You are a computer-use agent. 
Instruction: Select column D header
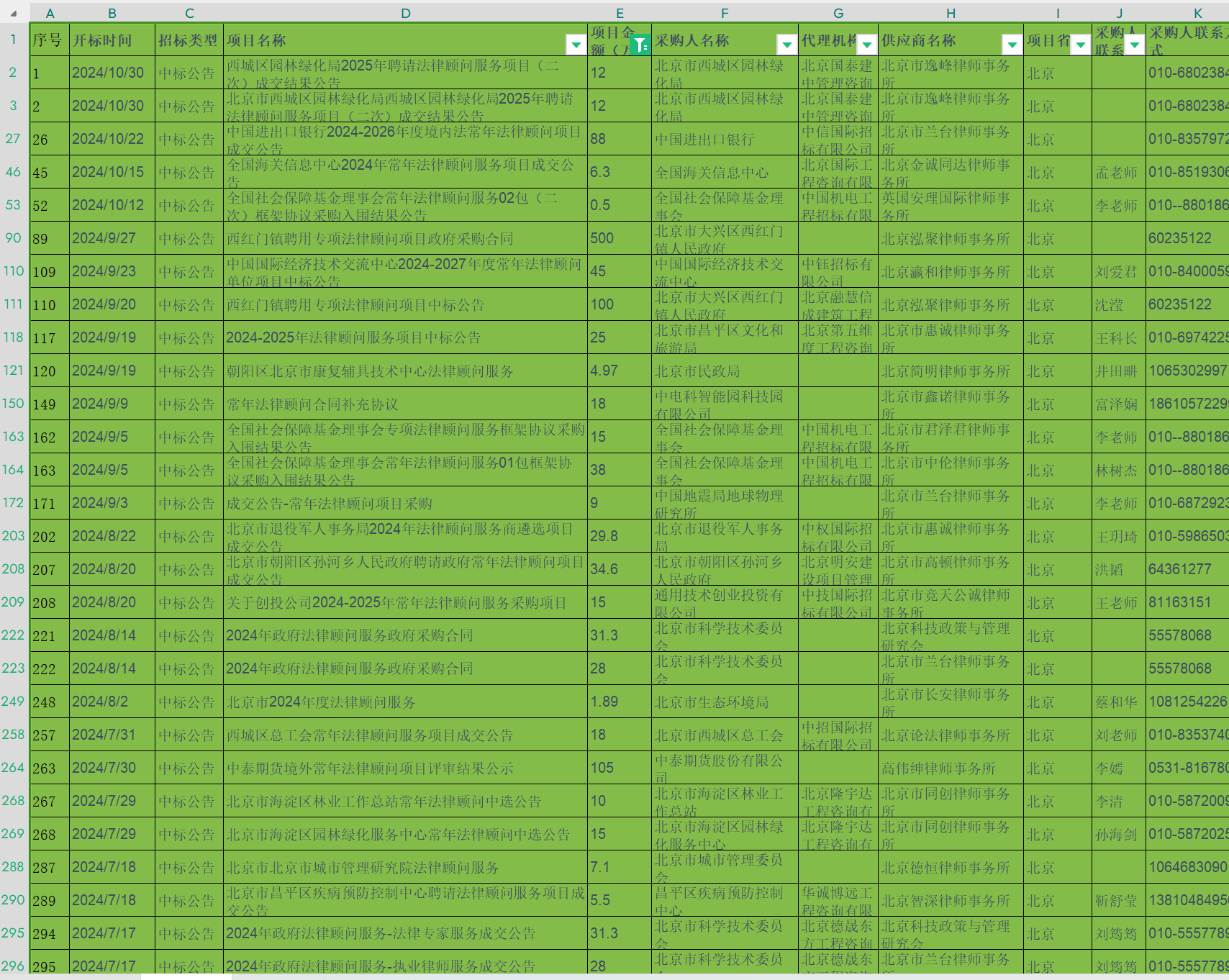tap(406, 13)
